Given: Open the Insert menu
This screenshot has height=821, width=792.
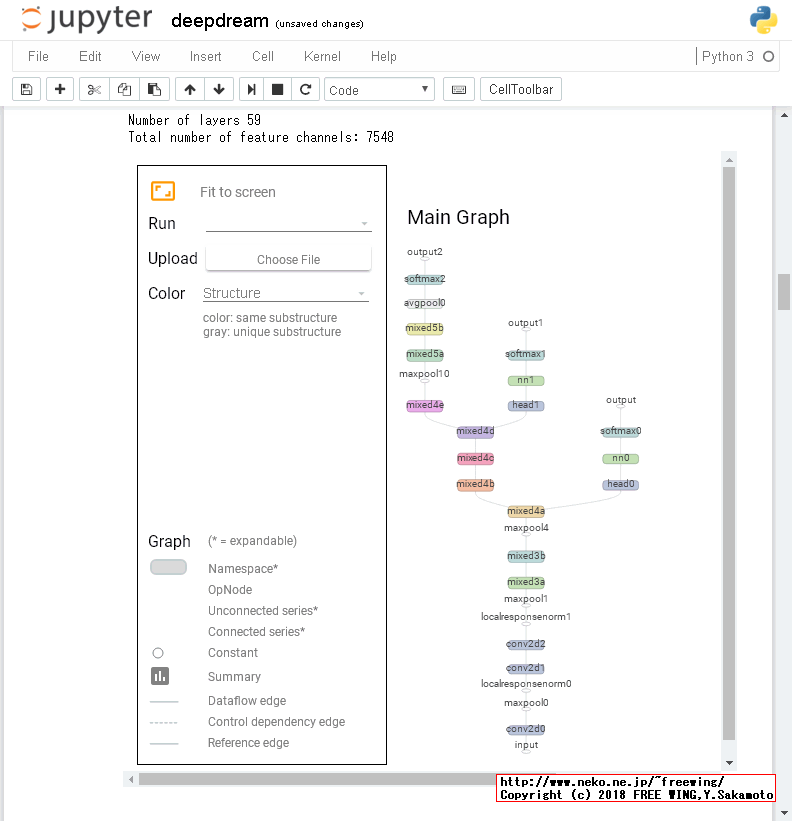Looking at the screenshot, I should coord(206,56).
